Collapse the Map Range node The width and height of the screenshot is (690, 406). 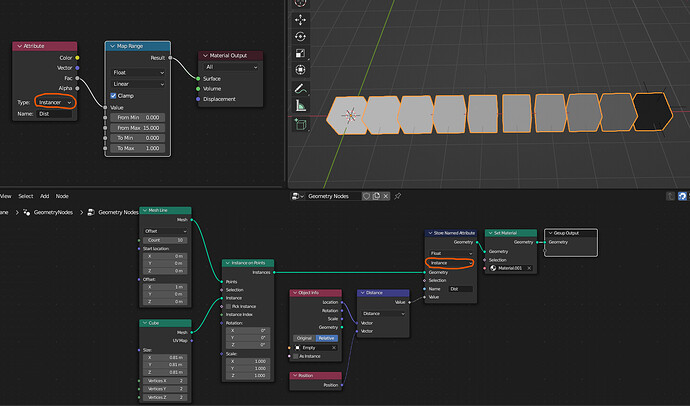[113, 46]
